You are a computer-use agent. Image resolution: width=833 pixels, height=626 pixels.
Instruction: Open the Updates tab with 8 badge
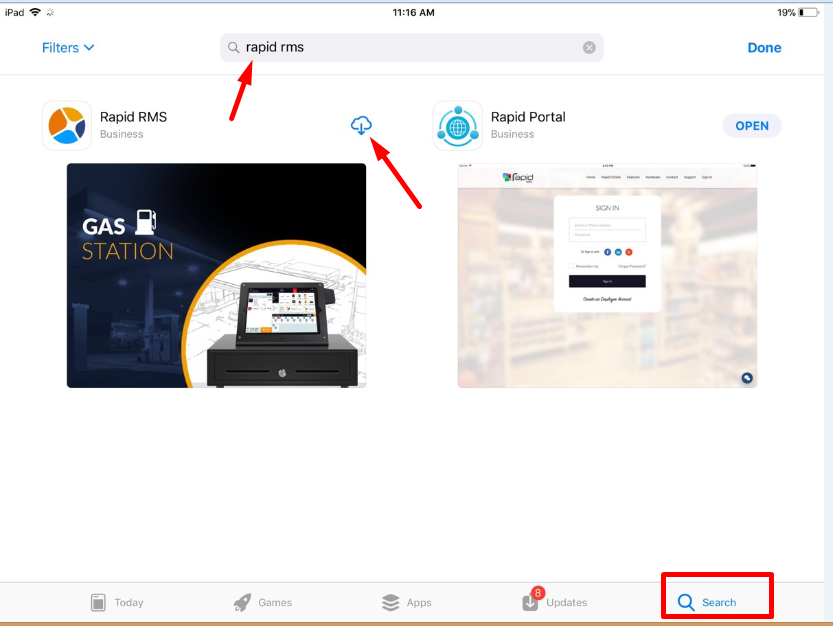pyautogui.click(x=554, y=602)
